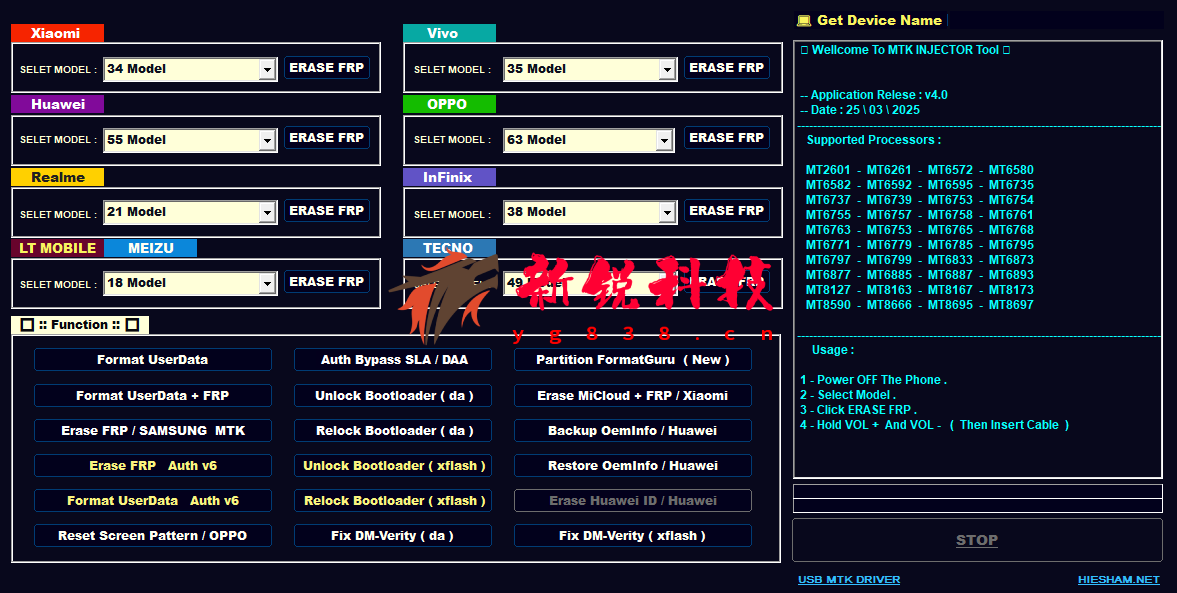This screenshot has height=593, width=1177.
Task: Click Restore OemInfo / Huawei
Action: (x=633, y=465)
